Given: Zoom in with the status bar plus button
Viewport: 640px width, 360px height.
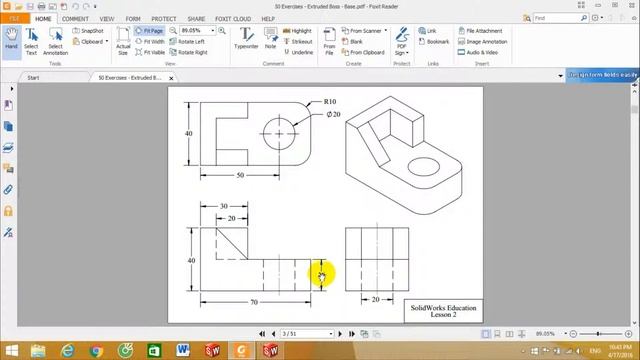Looking at the screenshot, I should click(629, 334).
